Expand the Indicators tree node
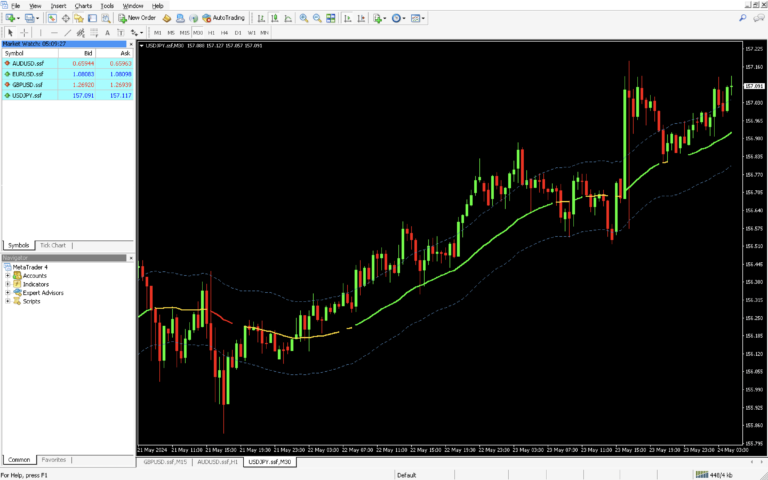768x480 pixels. (7, 284)
